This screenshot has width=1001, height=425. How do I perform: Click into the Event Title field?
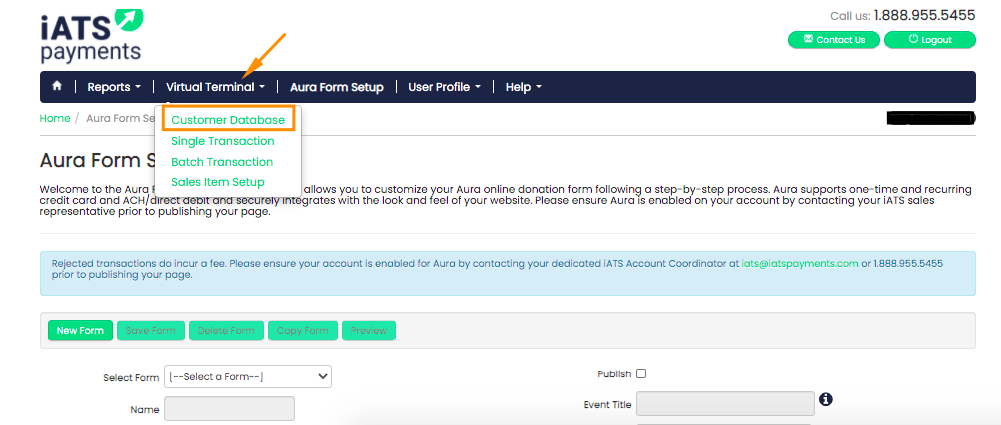(x=725, y=404)
